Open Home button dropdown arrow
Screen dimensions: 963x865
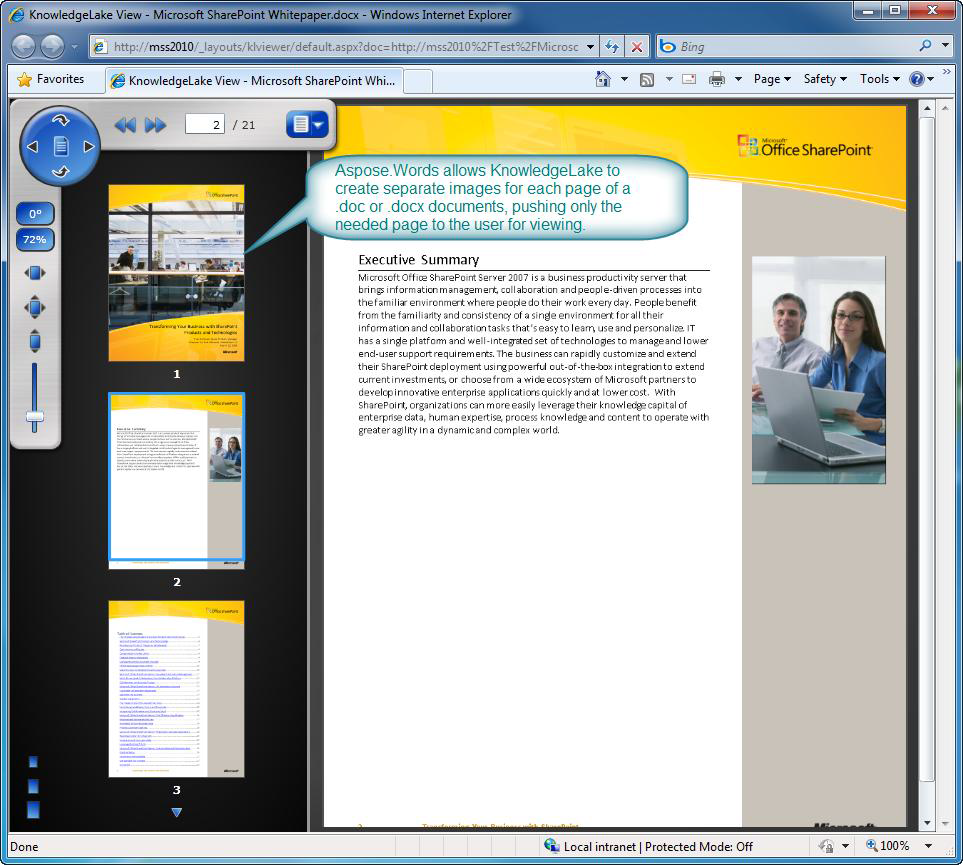(625, 79)
